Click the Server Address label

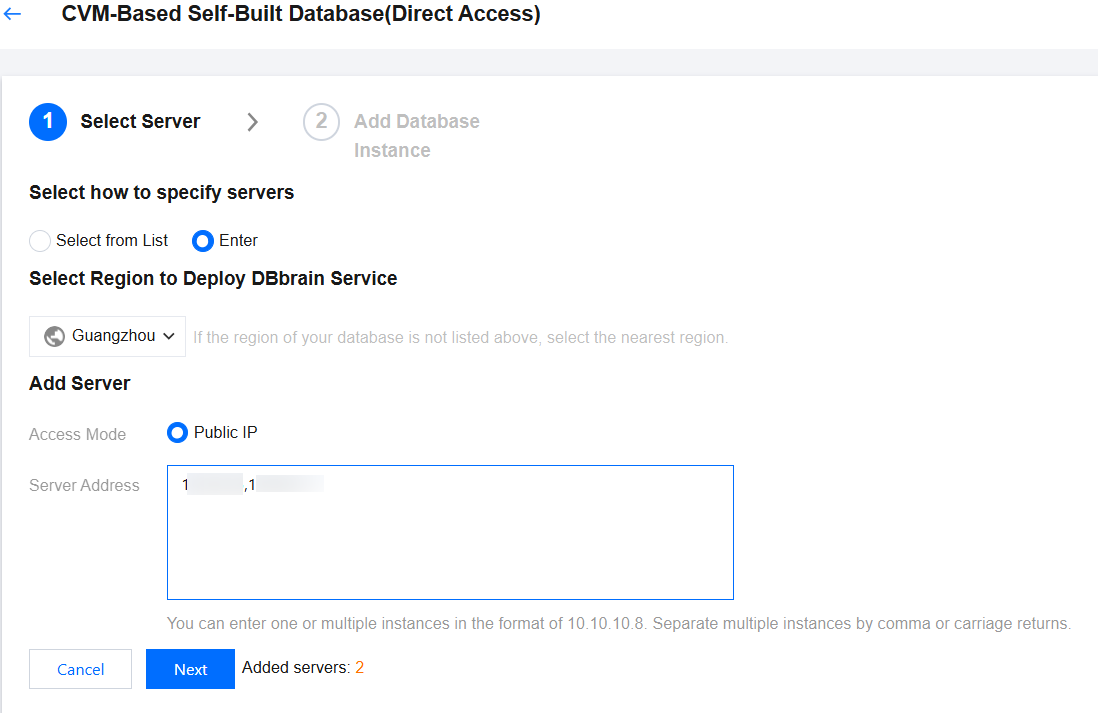pos(84,486)
